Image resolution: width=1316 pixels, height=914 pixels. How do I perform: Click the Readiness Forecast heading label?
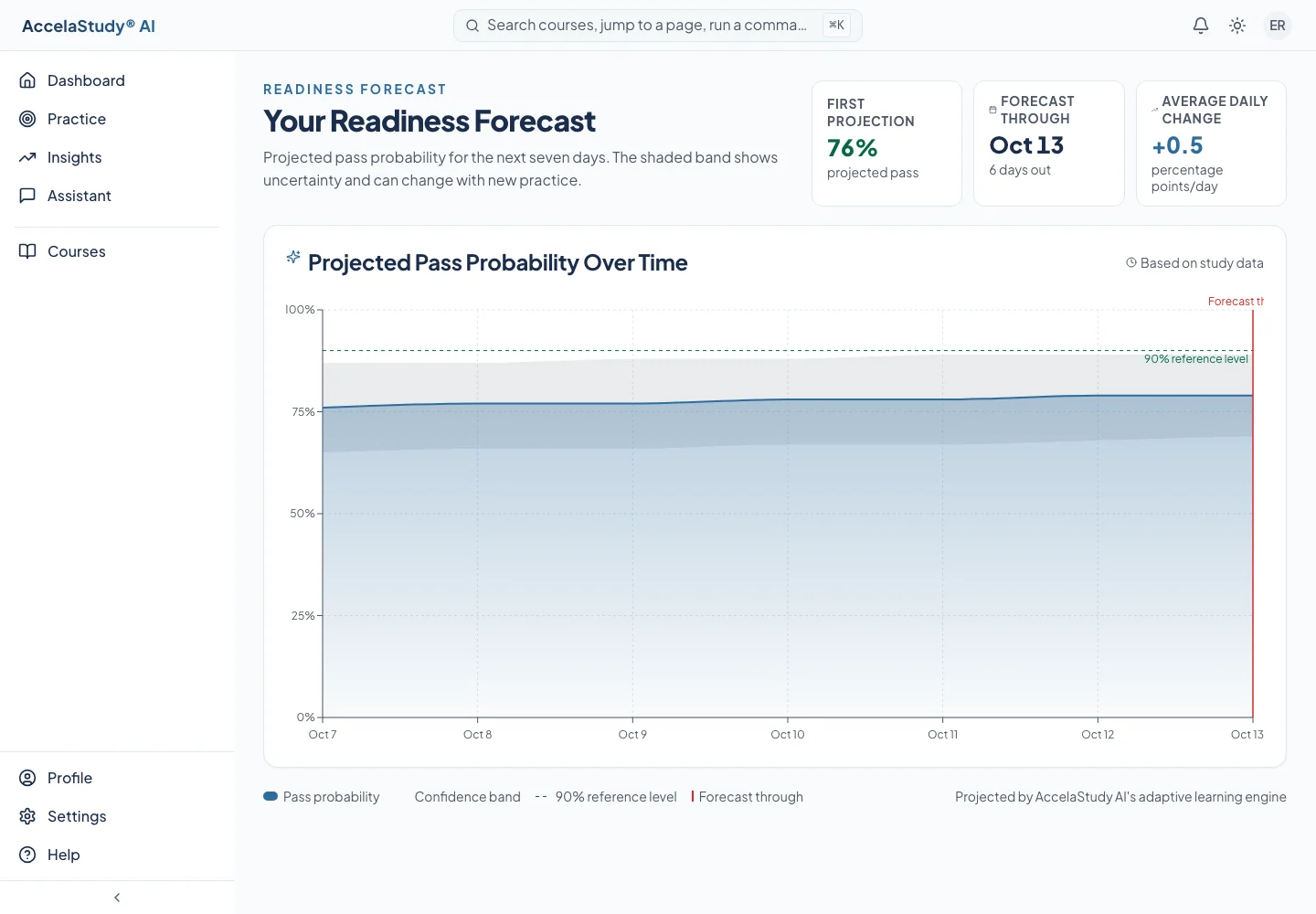(x=355, y=90)
